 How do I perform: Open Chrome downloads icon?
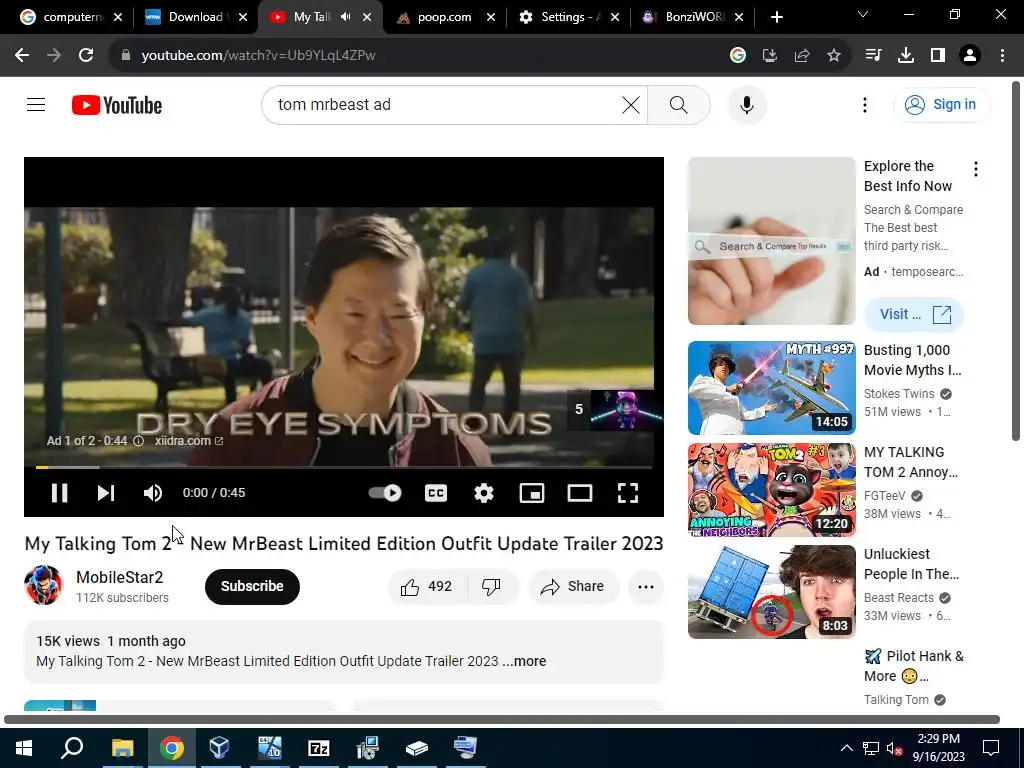pos(906,56)
